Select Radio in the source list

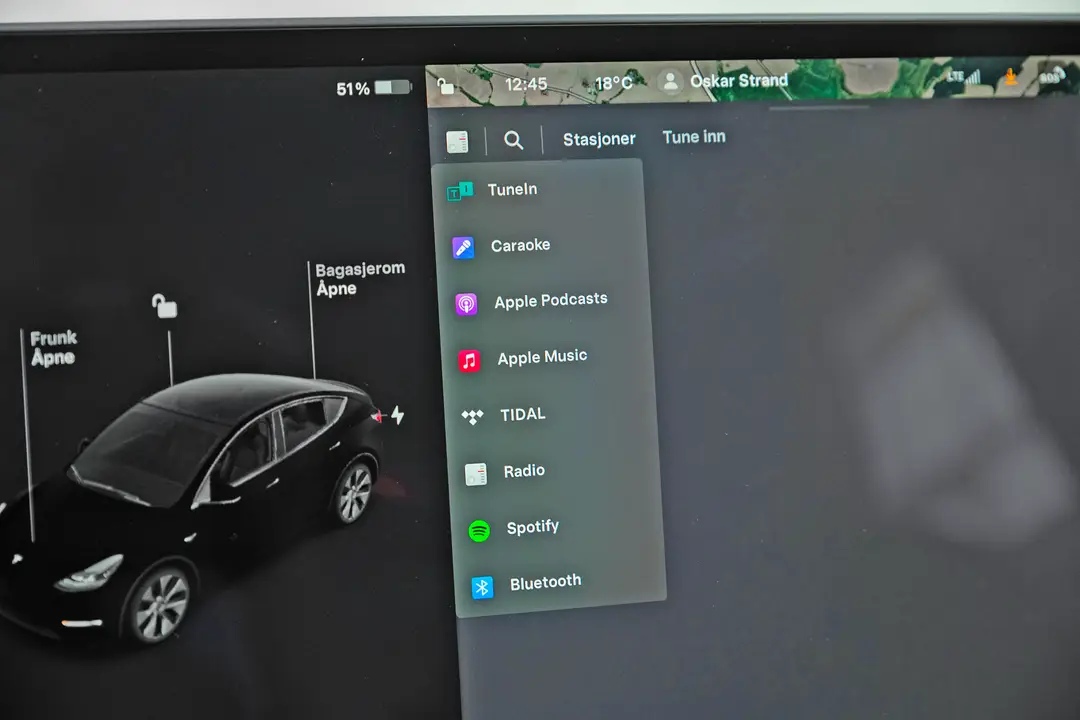pos(552,471)
